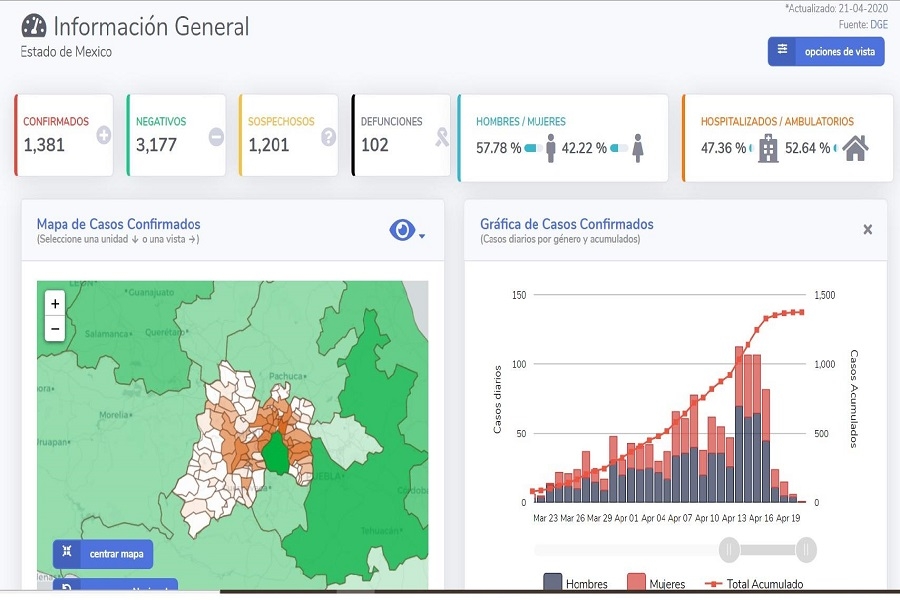Click the question mark icon on Sospechosos
900x600 pixels.
(328, 137)
